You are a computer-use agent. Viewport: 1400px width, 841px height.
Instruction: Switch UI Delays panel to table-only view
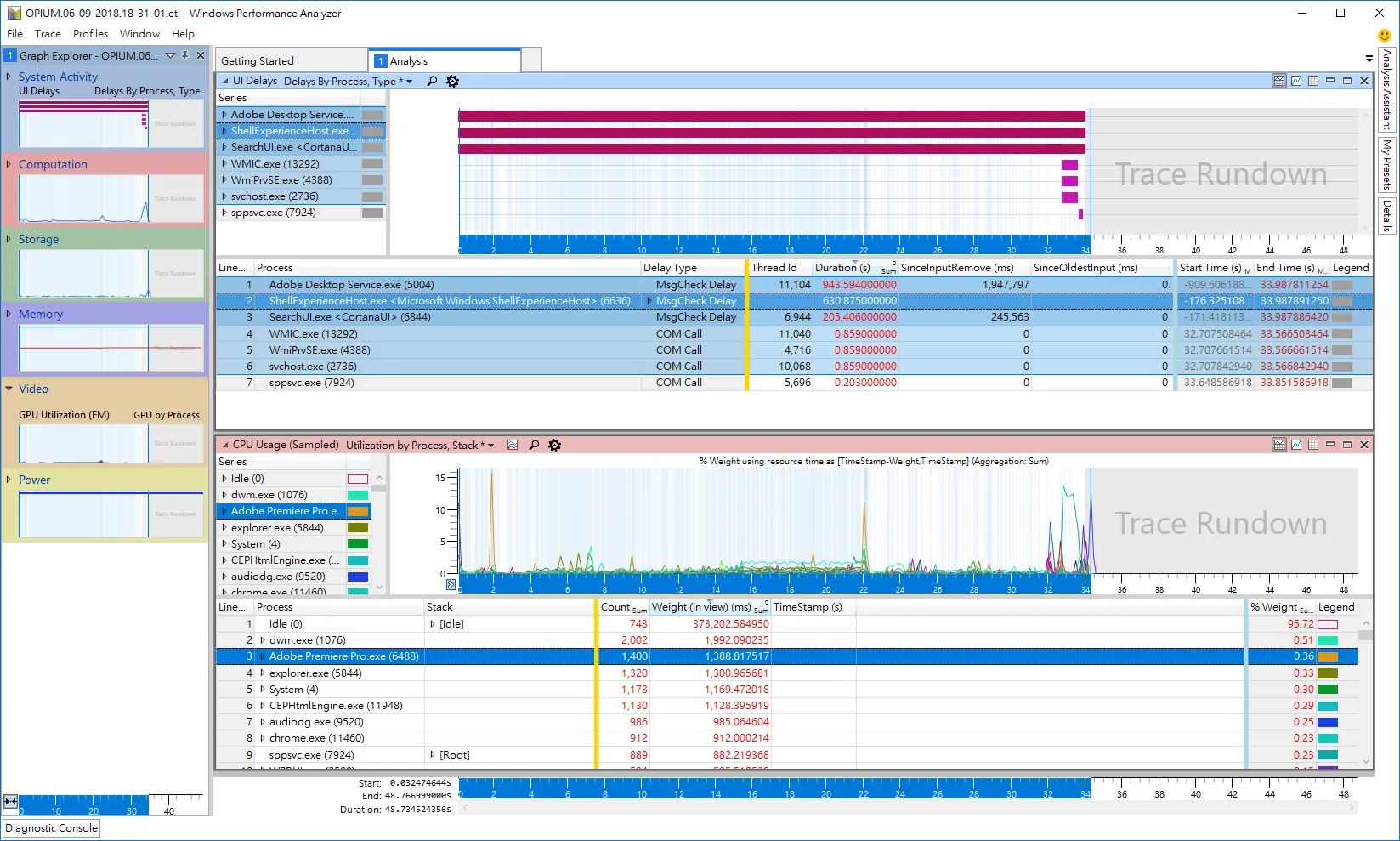pyautogui.click(x=1313, y=81)
